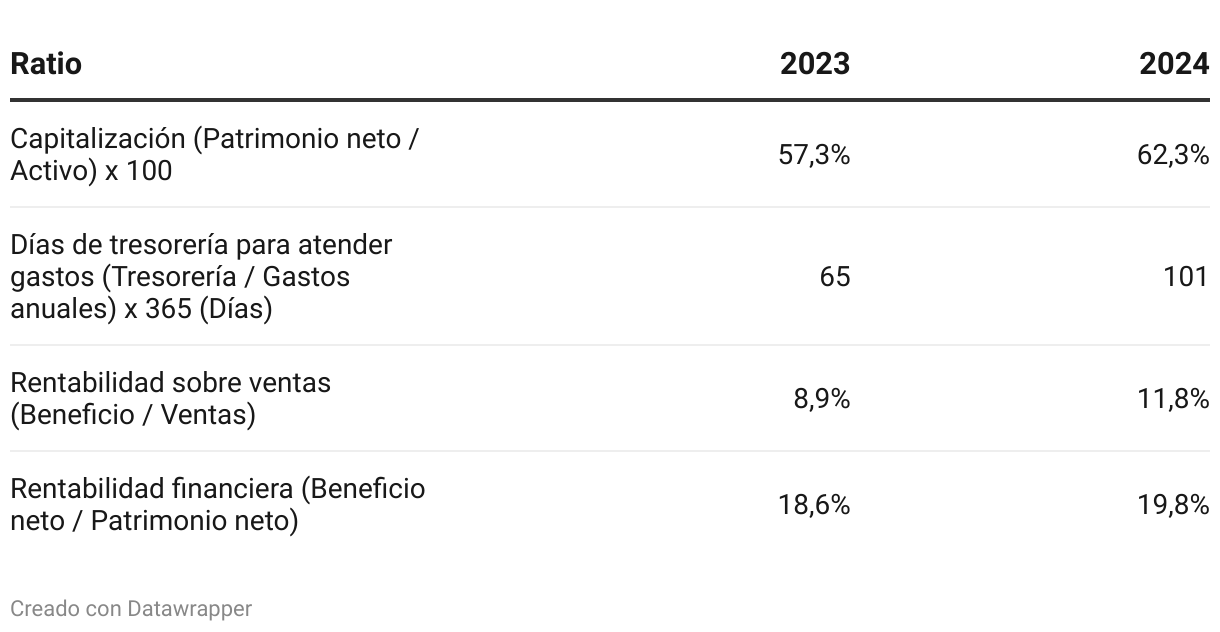Click the text 'Activo) x 100'

point(91,171)
